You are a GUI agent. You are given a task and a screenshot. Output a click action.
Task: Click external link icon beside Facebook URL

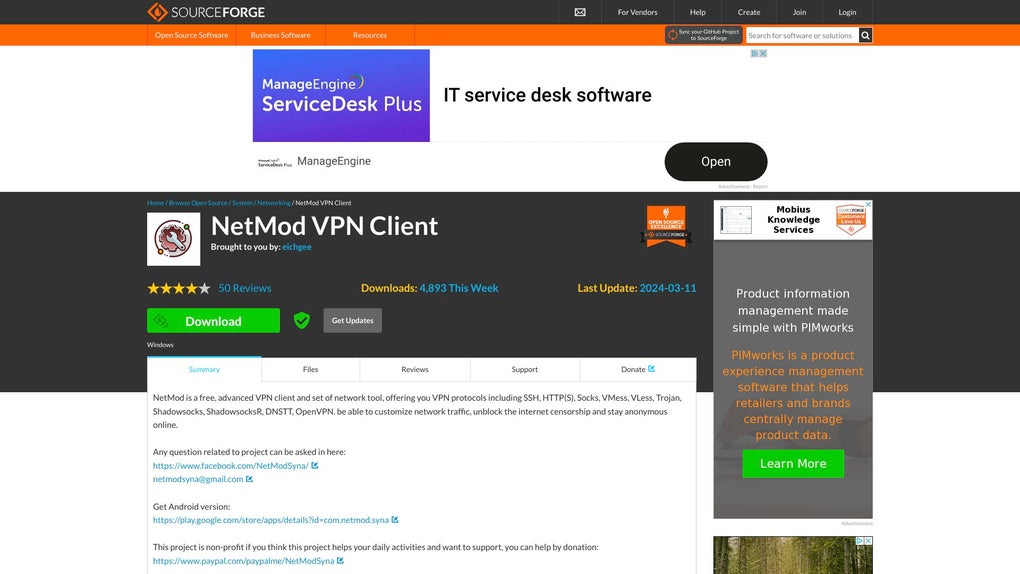[x=315, y=465]
